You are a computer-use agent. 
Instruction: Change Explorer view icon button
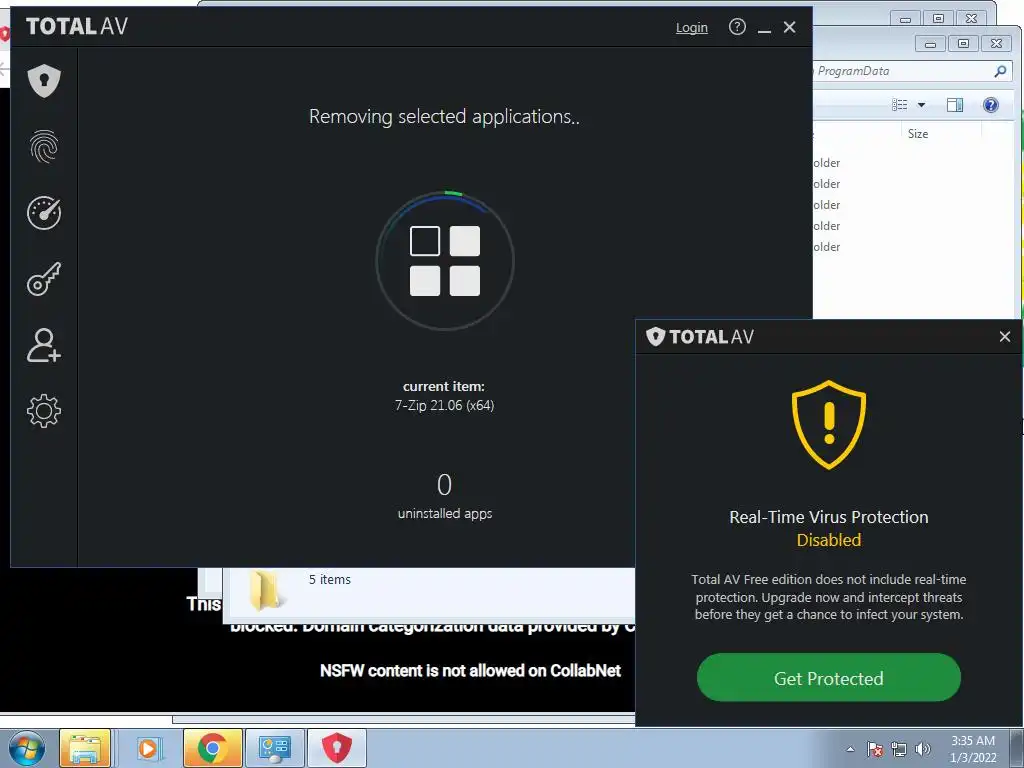[x=900, y=104]
